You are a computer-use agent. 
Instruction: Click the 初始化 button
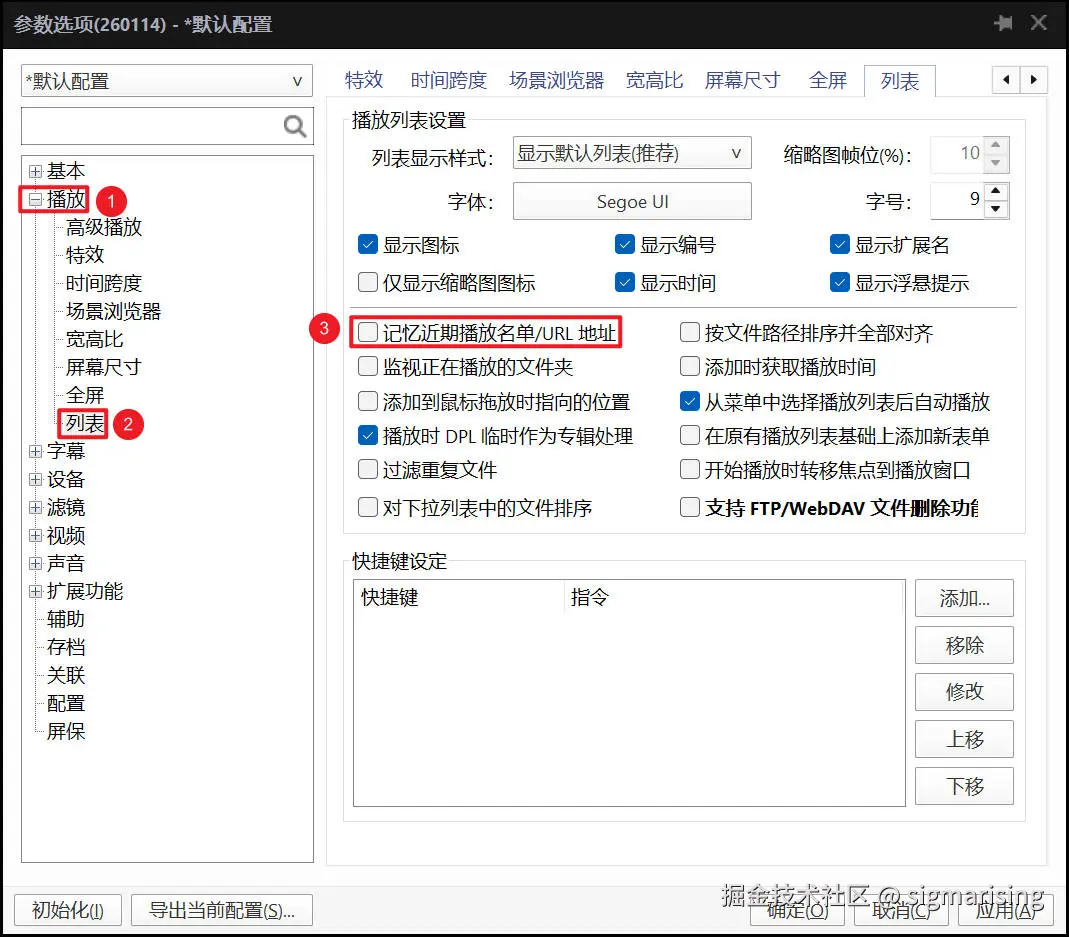pyautogui.click(x=66, y=910)
